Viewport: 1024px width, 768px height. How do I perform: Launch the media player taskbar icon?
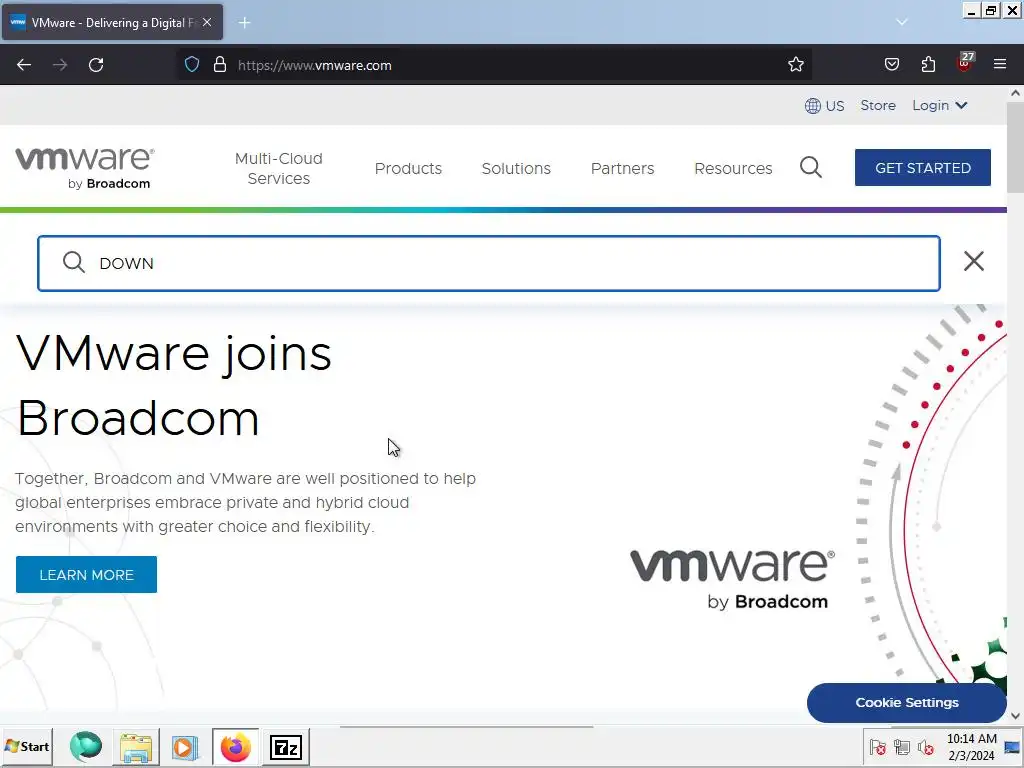click(x=185, y=747)
